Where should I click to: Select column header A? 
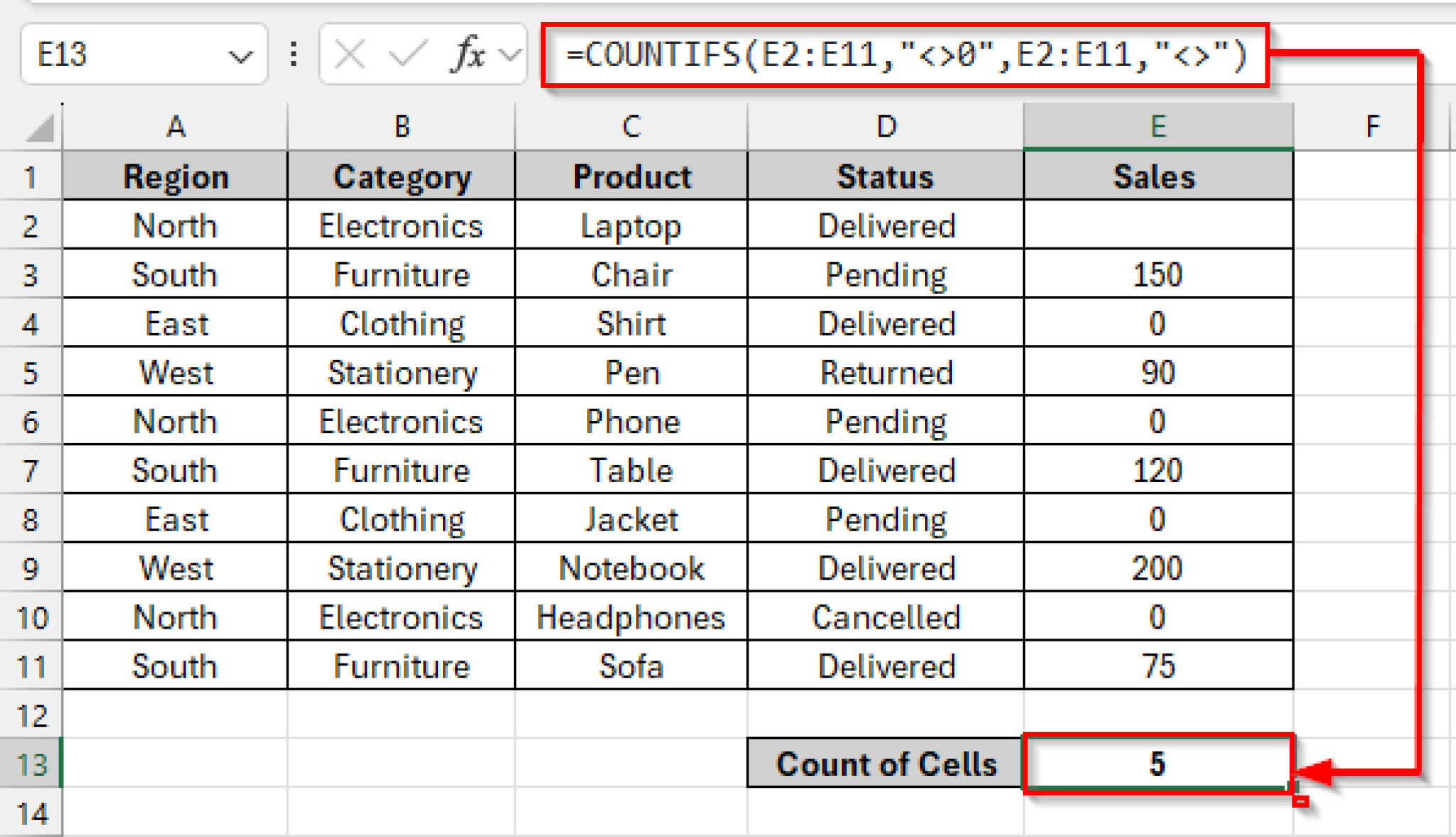[174, 126]
